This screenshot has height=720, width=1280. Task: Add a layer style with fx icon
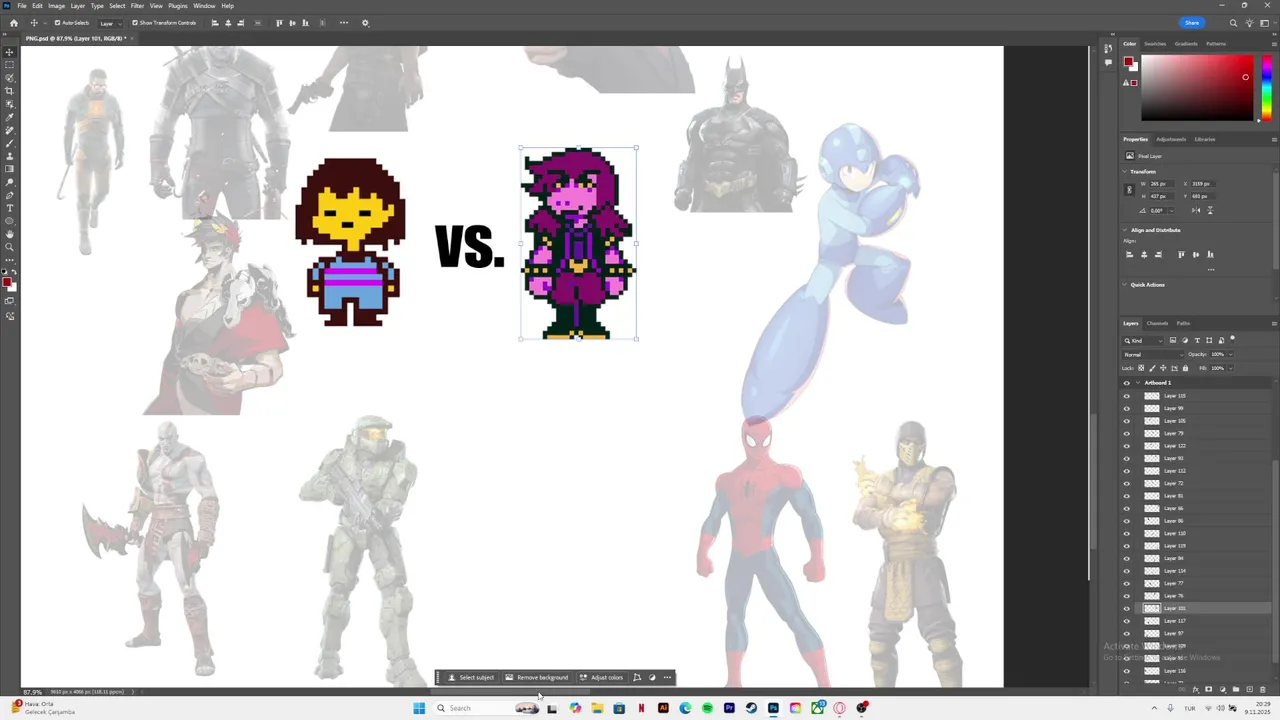point(1196,690)
